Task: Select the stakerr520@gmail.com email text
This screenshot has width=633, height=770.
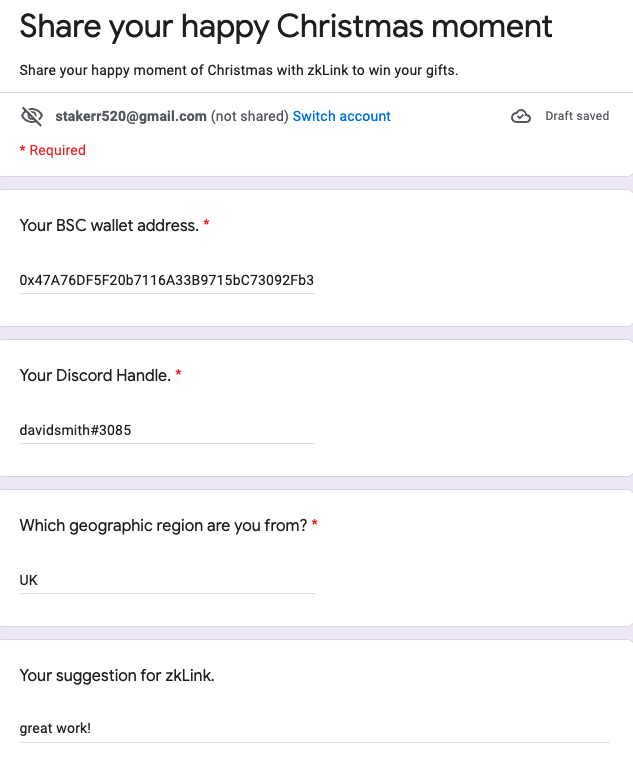Action: 131,116
